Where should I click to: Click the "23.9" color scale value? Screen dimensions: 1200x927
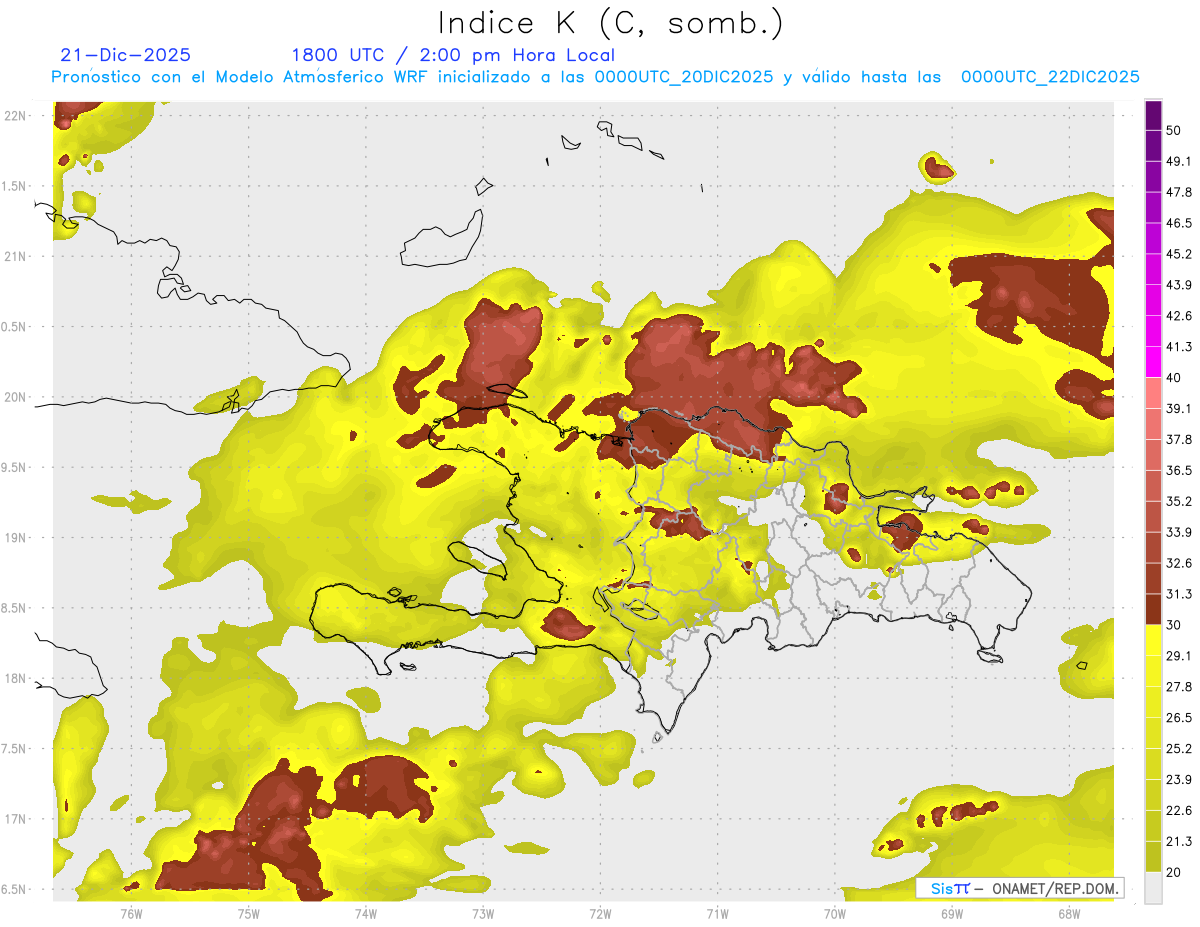pyautogui.click(x=1179, y=780)
